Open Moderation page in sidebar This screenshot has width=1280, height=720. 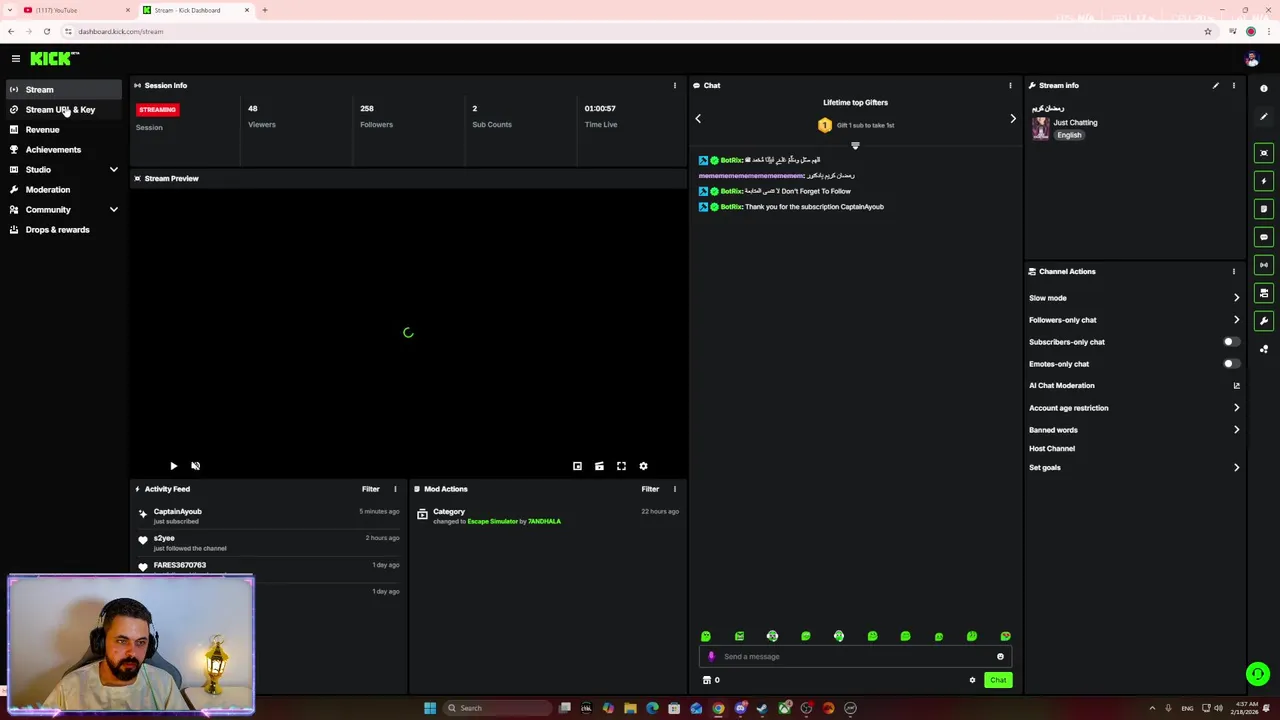pos(62,190)
